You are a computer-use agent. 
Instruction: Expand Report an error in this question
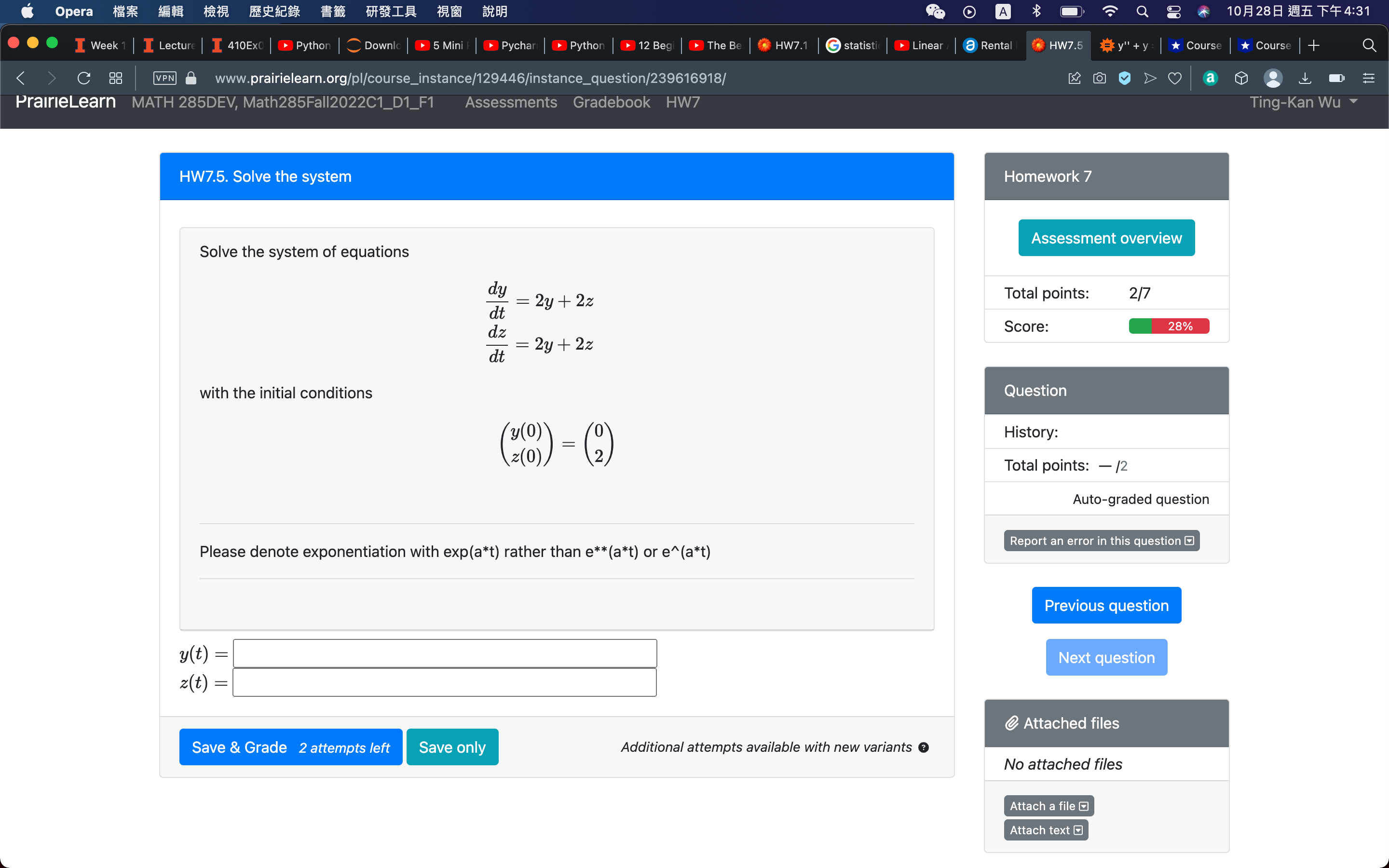(1101, 541)
